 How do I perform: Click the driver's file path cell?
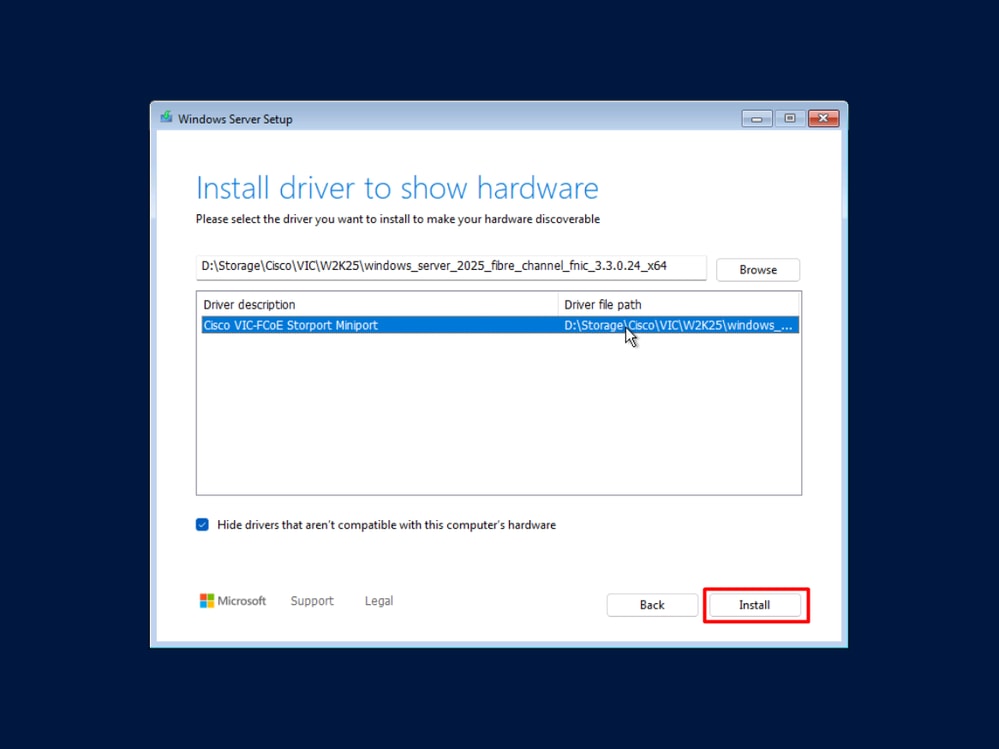(x=680, y=325)
